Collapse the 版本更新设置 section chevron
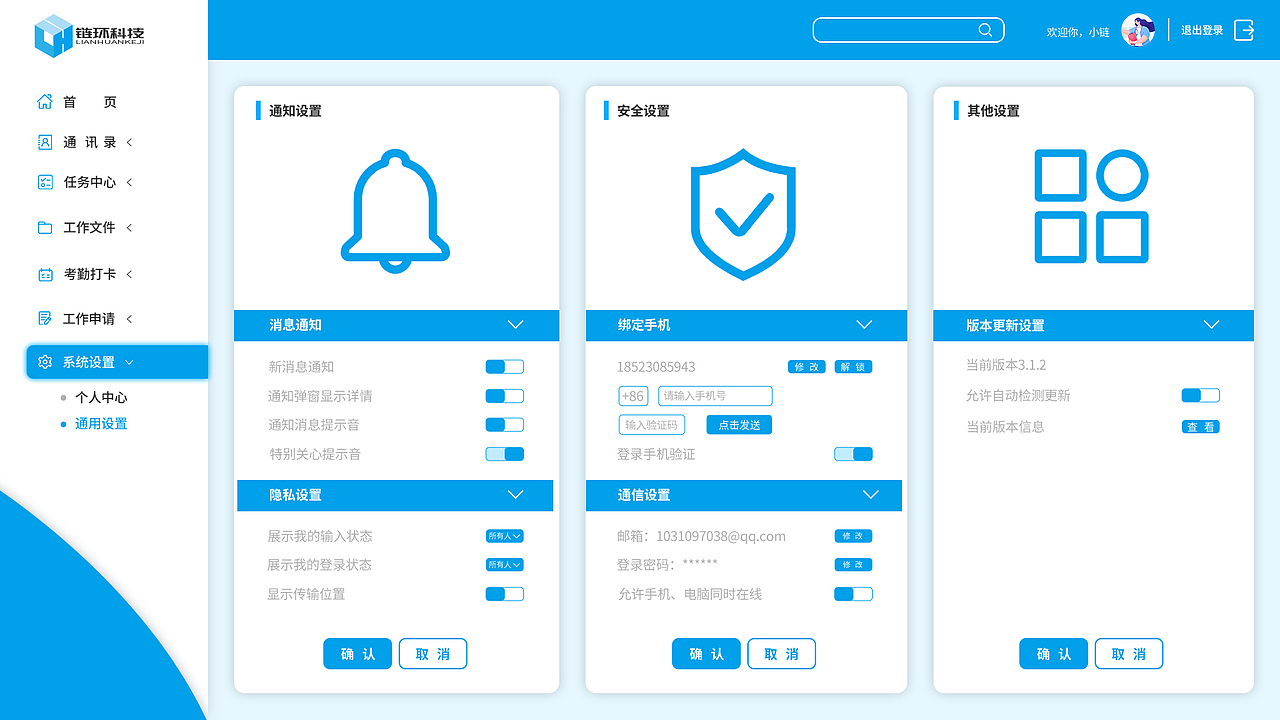 (x=1212, y=325)
